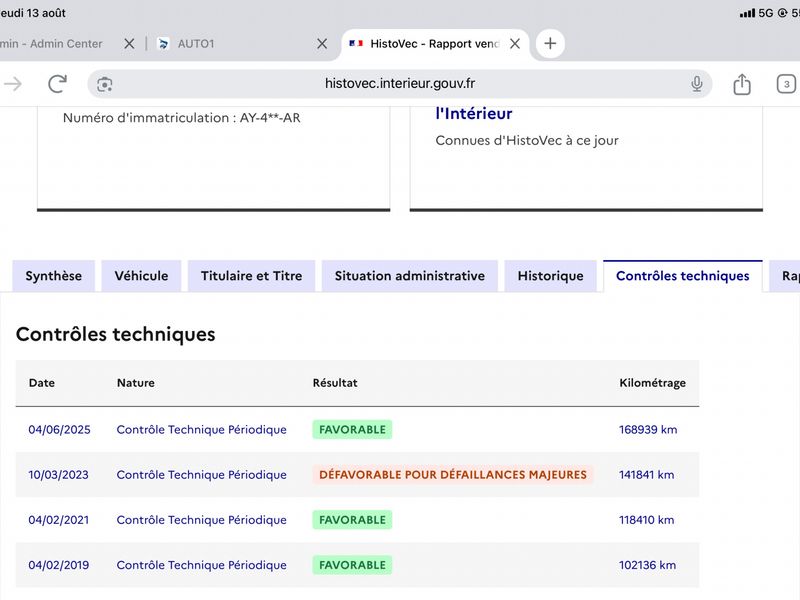
Task: Go to Situation administrative tab
Action: [410, 276]
